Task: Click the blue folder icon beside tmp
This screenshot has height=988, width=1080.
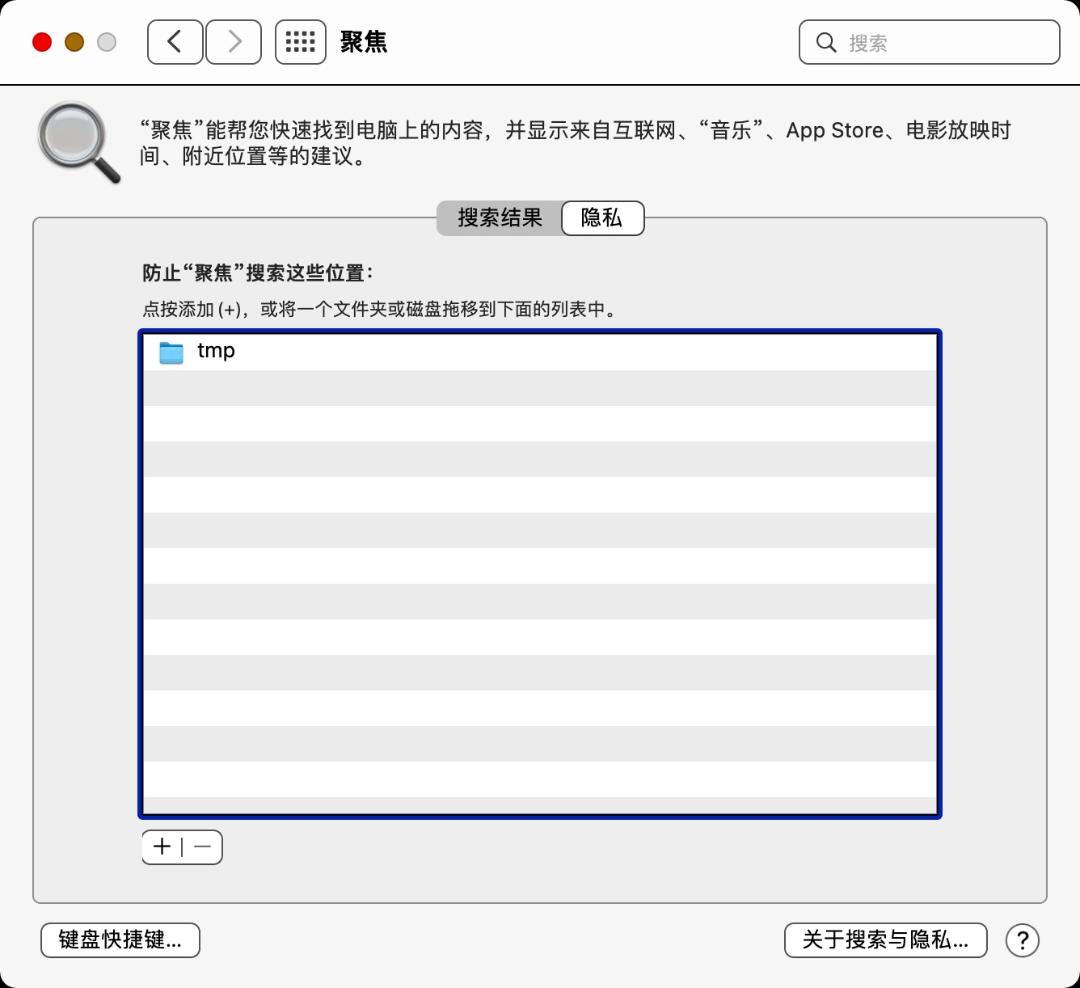Action: (x=172, y=352)
